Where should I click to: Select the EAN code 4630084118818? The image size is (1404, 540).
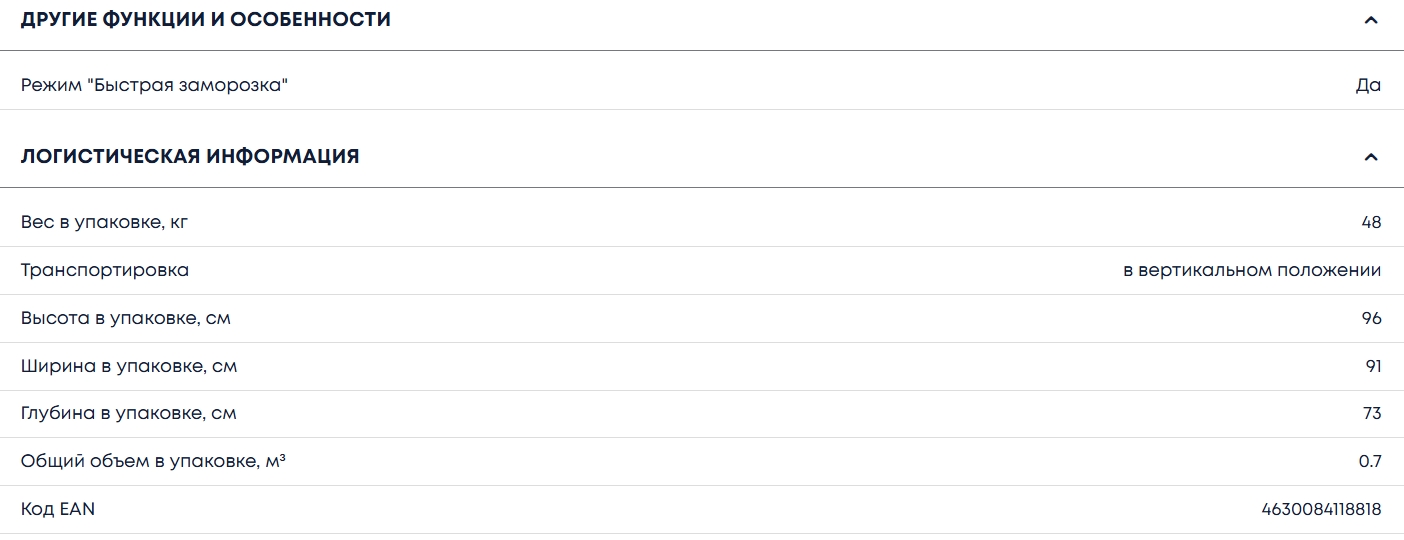[1321, 510]
